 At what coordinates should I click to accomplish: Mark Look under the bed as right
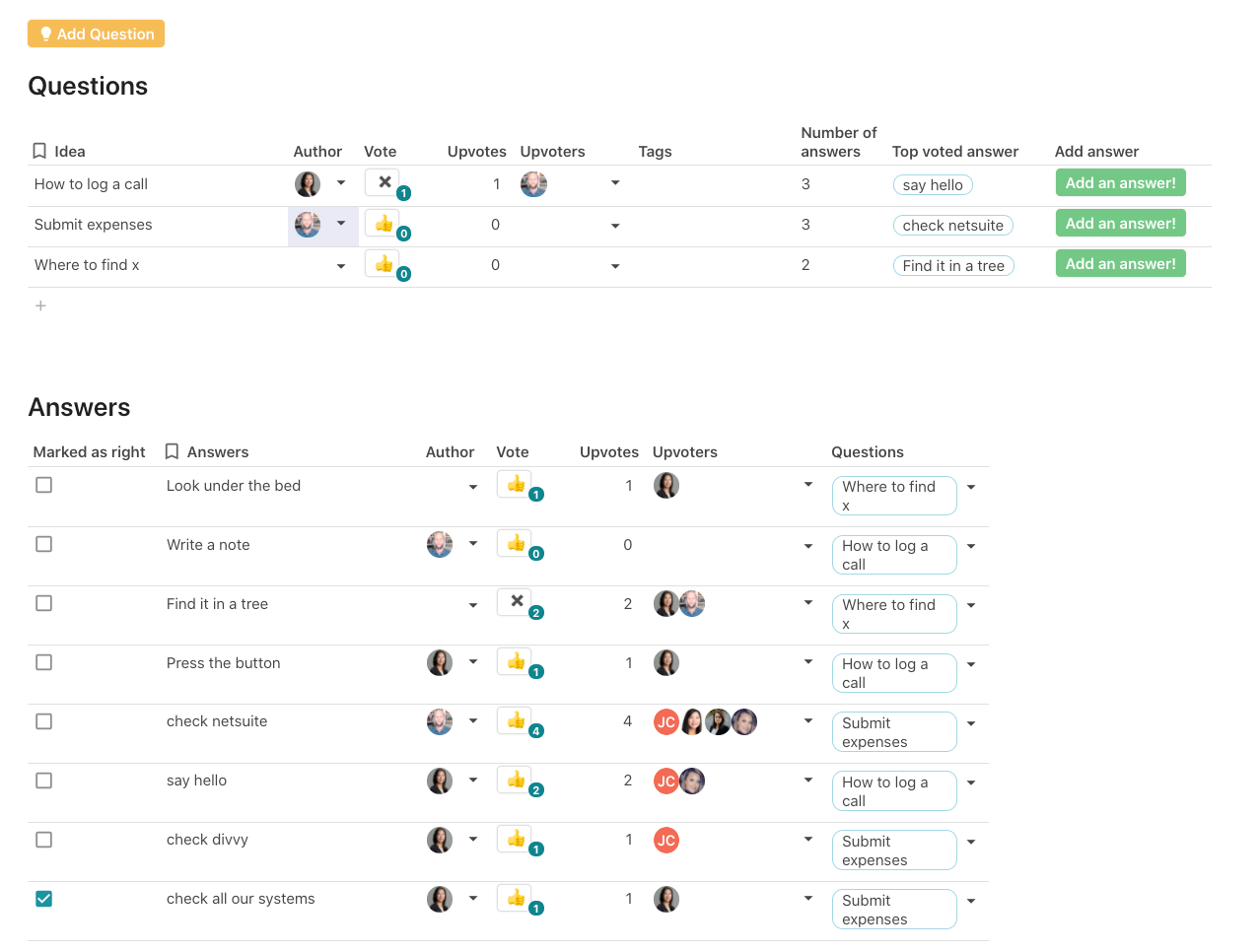tap(44, 485)
